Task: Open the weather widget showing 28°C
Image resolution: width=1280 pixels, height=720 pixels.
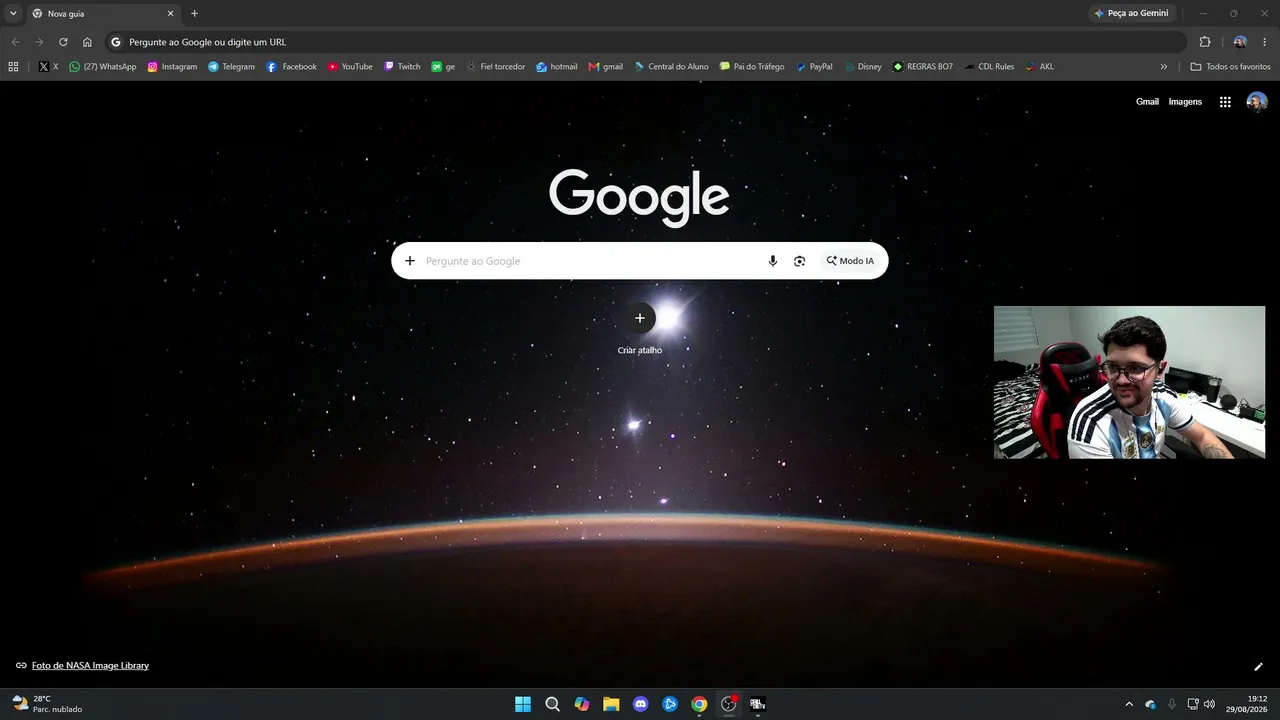Action: (x=47, y=704)
